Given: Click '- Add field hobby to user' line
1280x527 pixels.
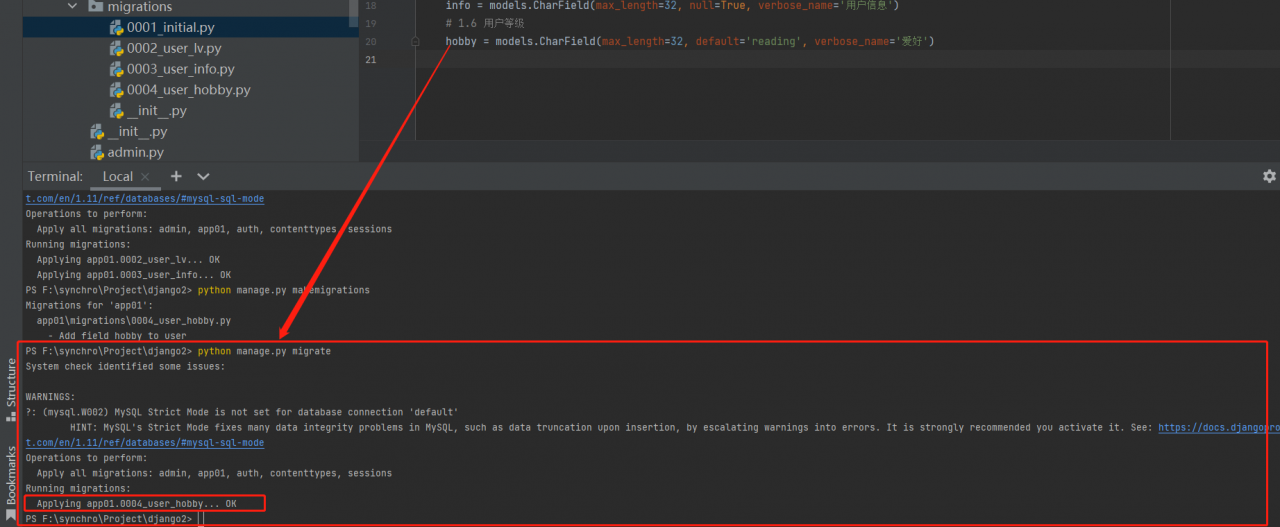Looking at the screenshot, I should [x=117, y=336].
